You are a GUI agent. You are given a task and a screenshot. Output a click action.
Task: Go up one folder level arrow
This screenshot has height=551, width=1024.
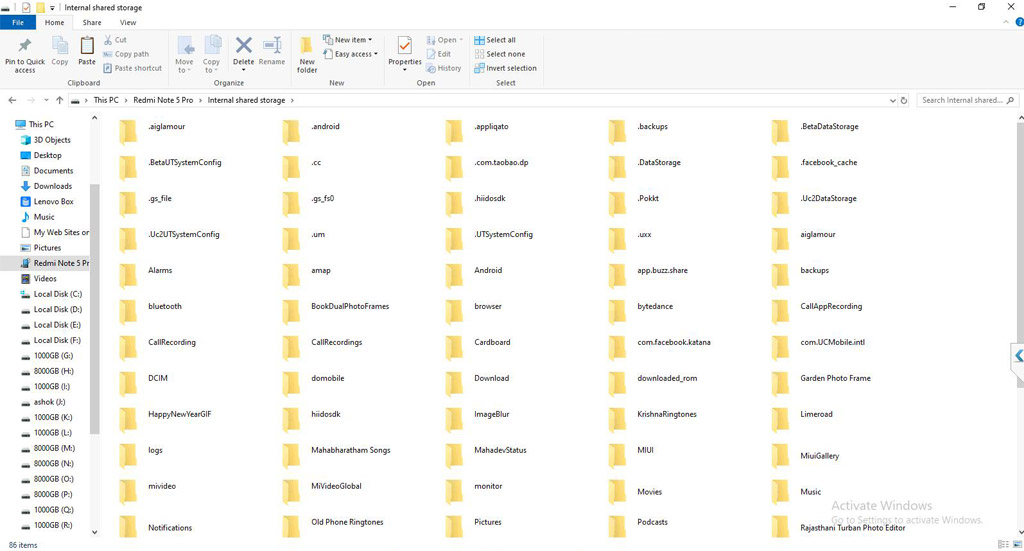pyautogui.click(x=59, y=100)
